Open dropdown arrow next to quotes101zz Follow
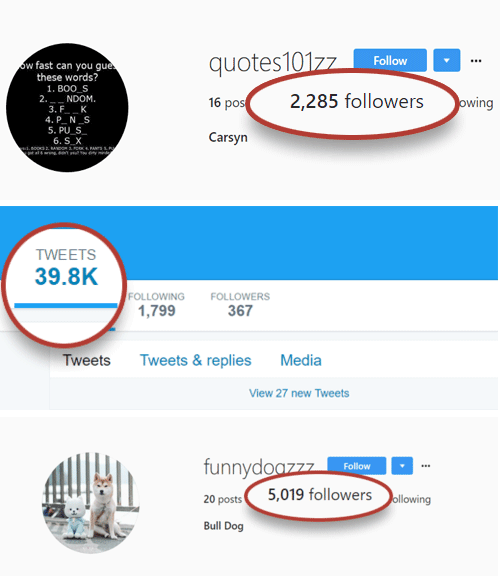 pyautogui.click(x=446, y=60)
